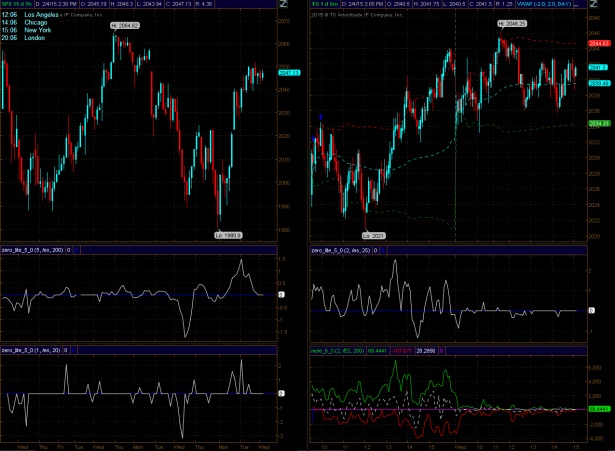The image size is (615, 451).
Task: Open the drawing tools icon on the ES chart
Action: 593,4
